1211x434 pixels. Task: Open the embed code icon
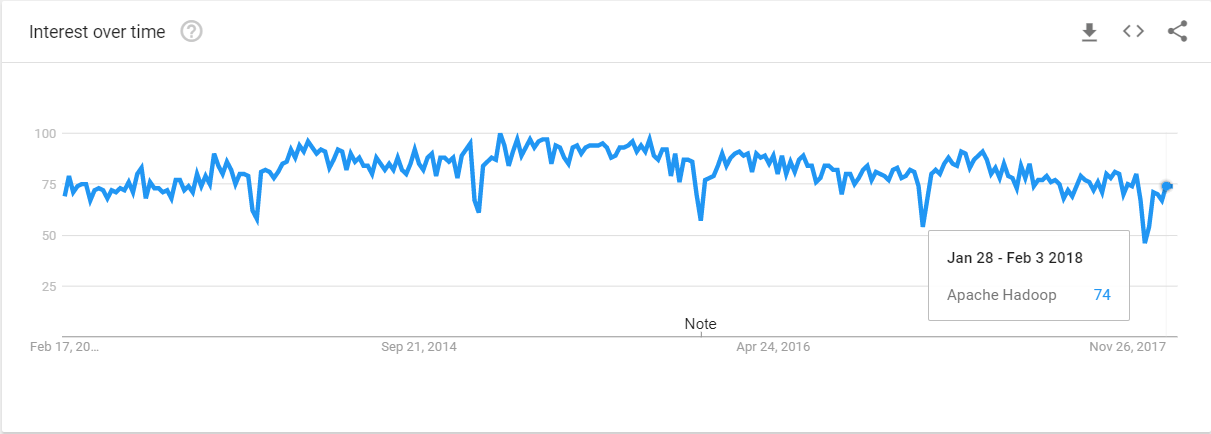(x=1133, y=31)
